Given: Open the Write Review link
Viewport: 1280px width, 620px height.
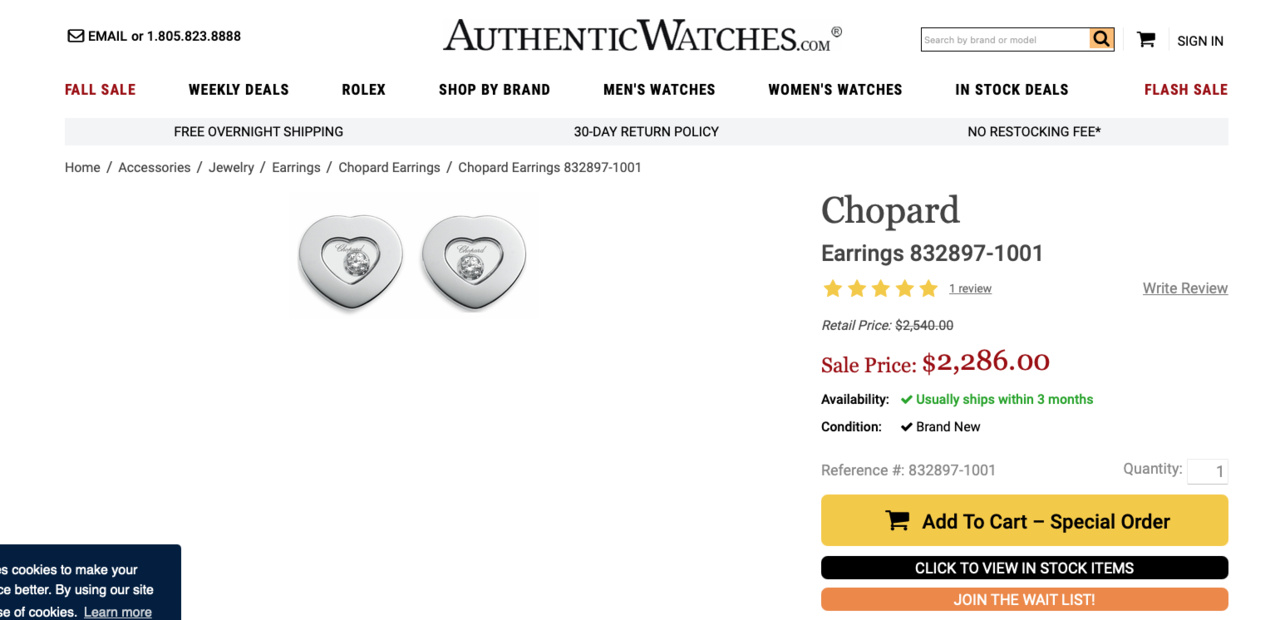Looking at the screenshot, I should (1185, 288).
